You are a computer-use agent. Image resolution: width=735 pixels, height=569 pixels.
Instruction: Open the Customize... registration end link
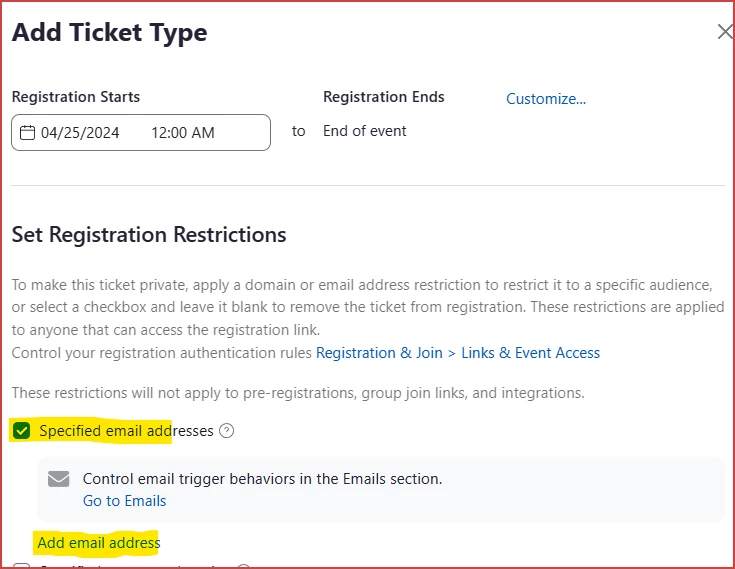point(546,99)
